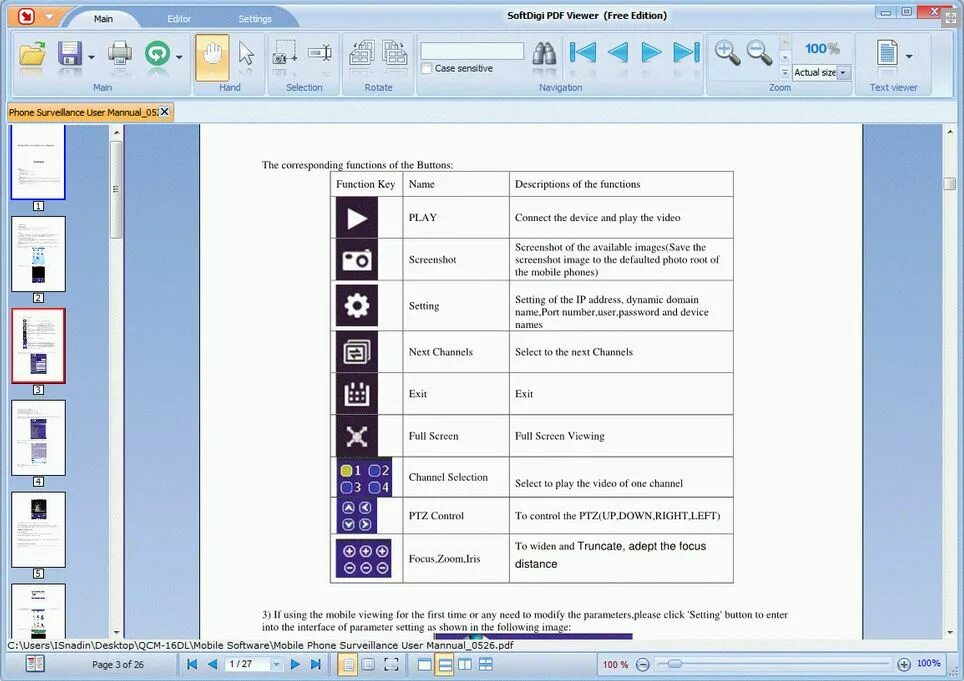The image size is (964, 681).
Task: Choose the four-page grid layout
Action: [486, 664]
